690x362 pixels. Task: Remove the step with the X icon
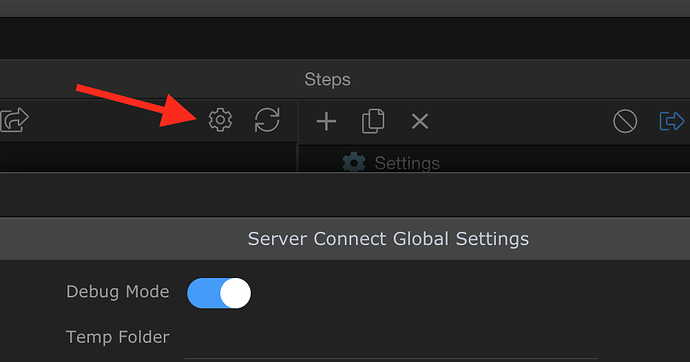[420, 121]
